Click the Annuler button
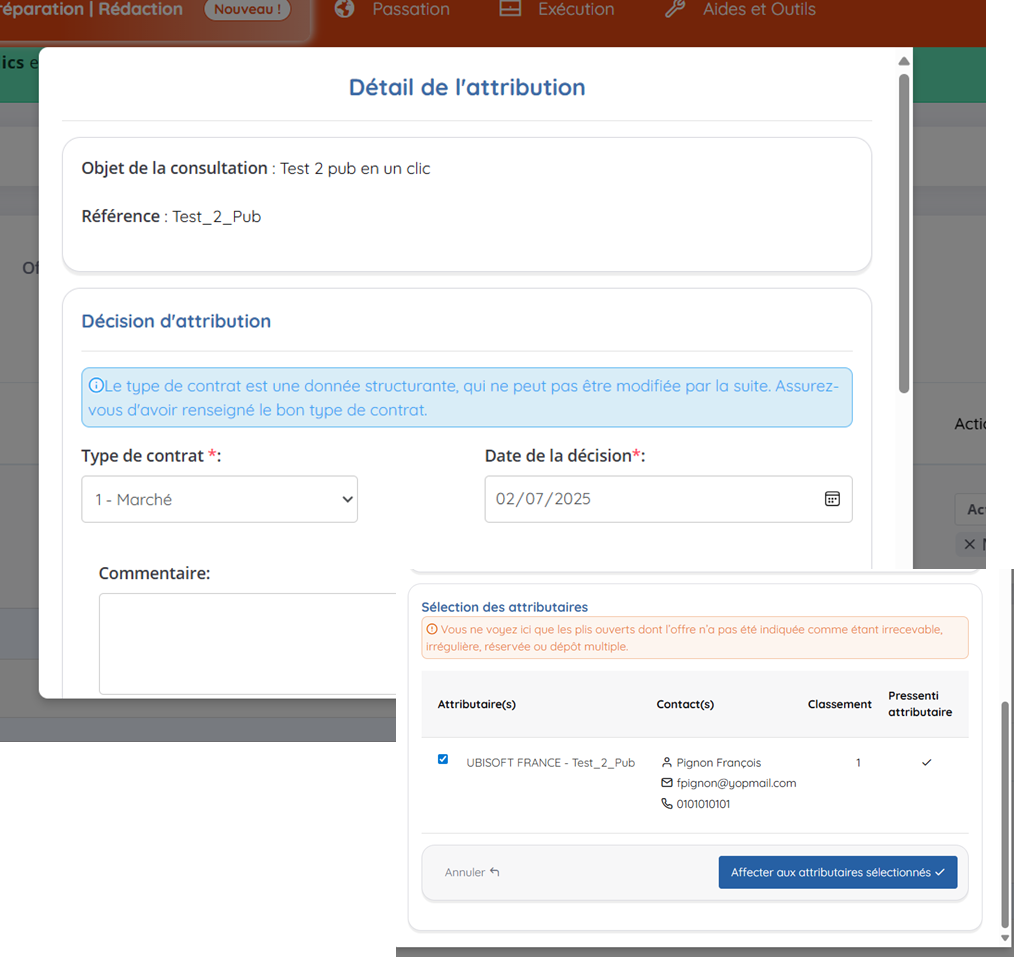The height and width of the screenshot is (957, 1014). point(472,872)
